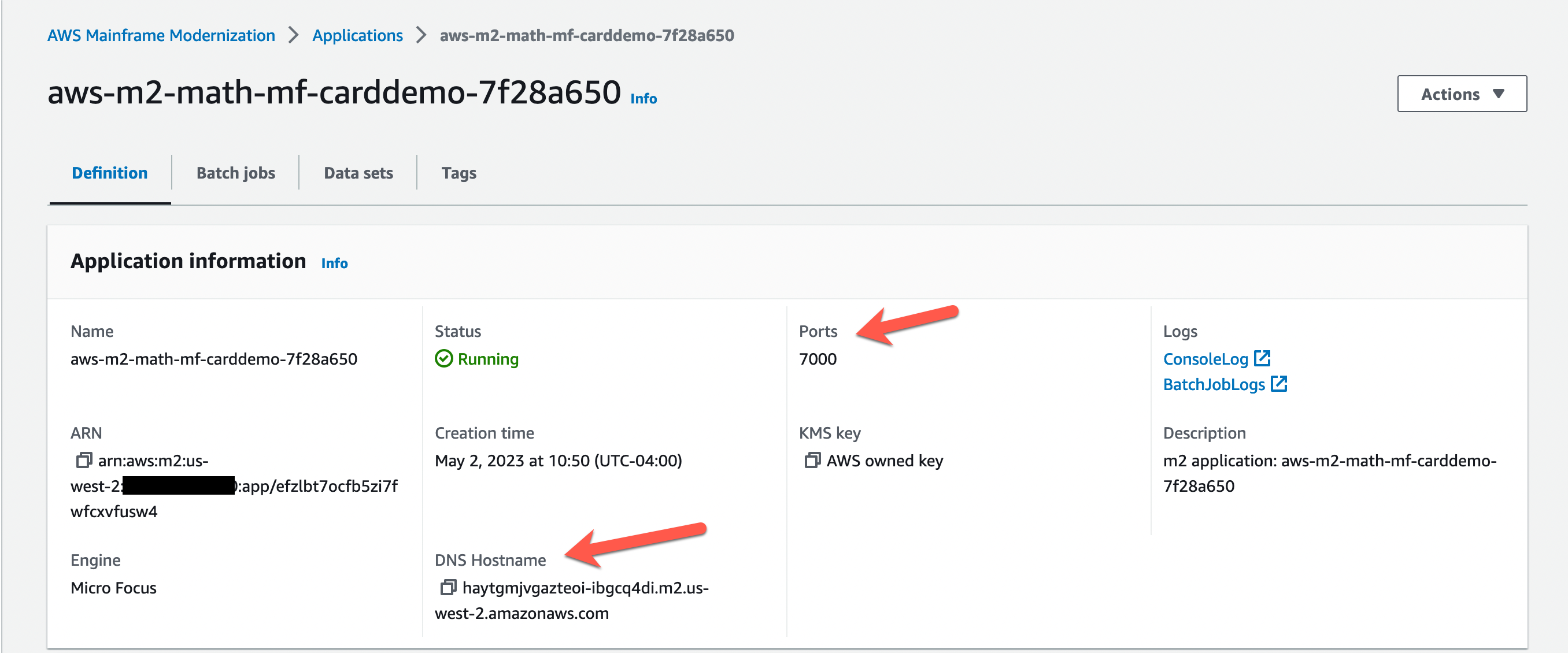Viewport: 1568px width, 653px height.
Task: Click the BatchJobLogs external link icon
Action: pyautogui.click(x=1279, y=384)
